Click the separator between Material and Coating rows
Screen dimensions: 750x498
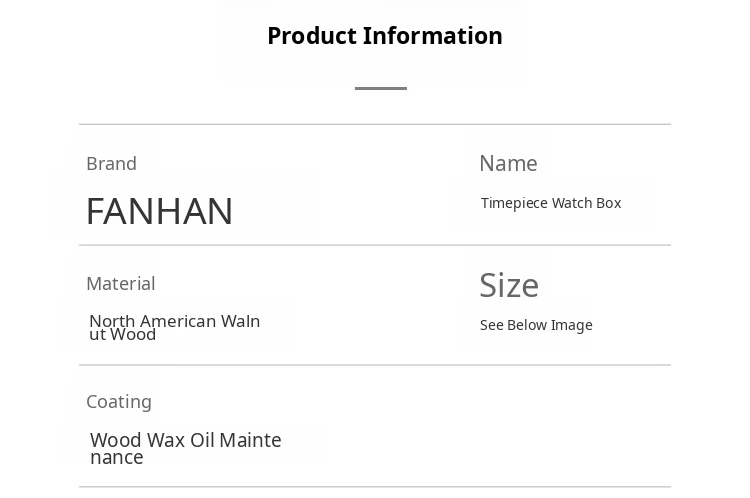coord(375,365)
